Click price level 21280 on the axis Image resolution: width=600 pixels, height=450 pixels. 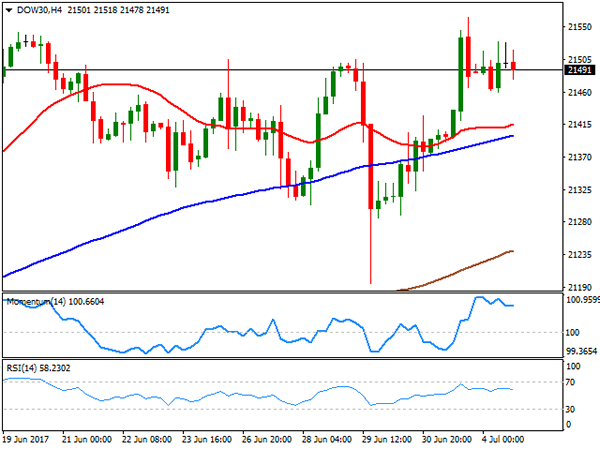[580, 222]
